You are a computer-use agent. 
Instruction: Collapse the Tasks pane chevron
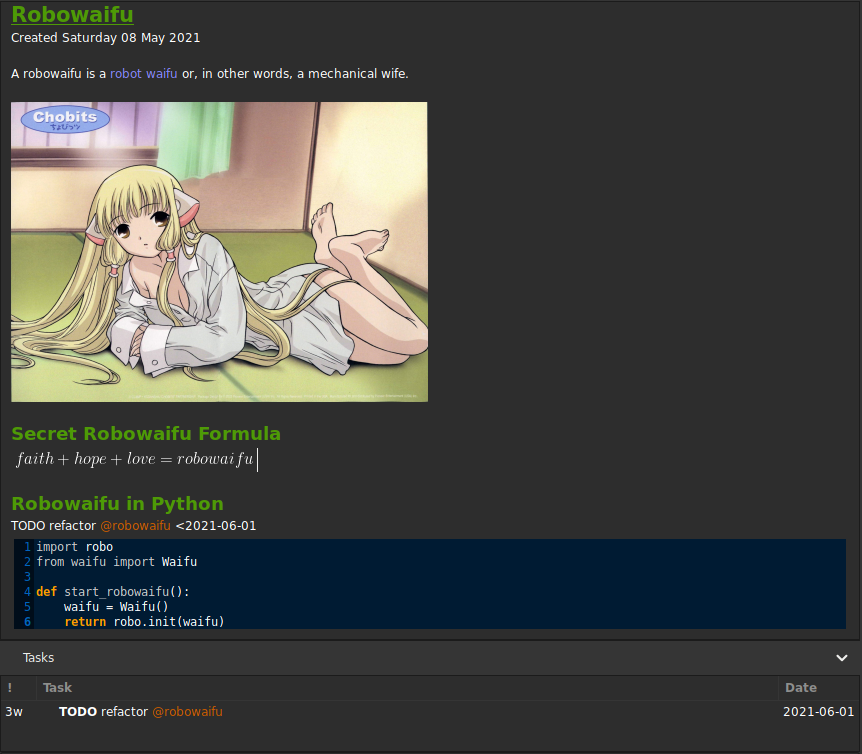point(842,658)
